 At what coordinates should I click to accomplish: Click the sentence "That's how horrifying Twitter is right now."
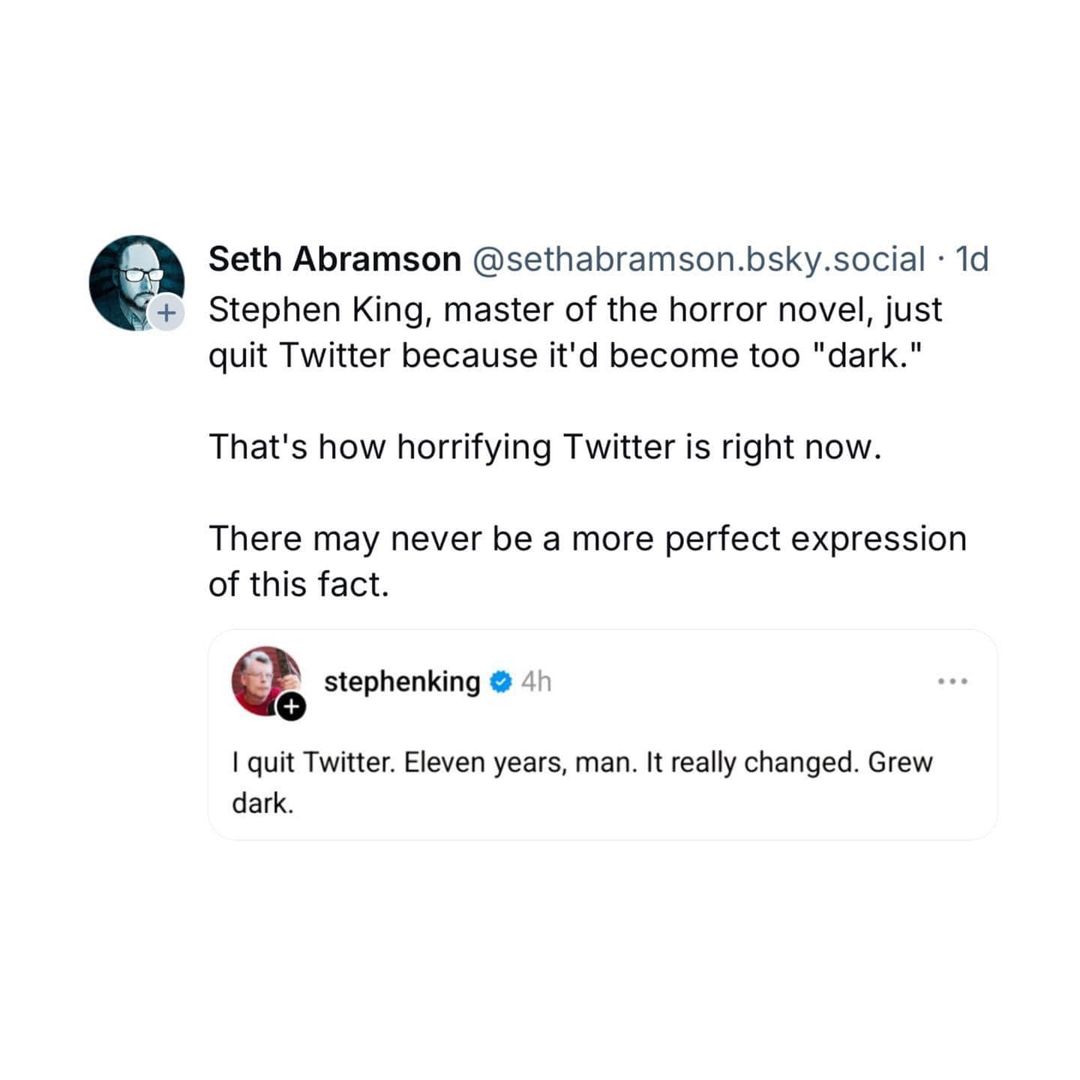545,446
